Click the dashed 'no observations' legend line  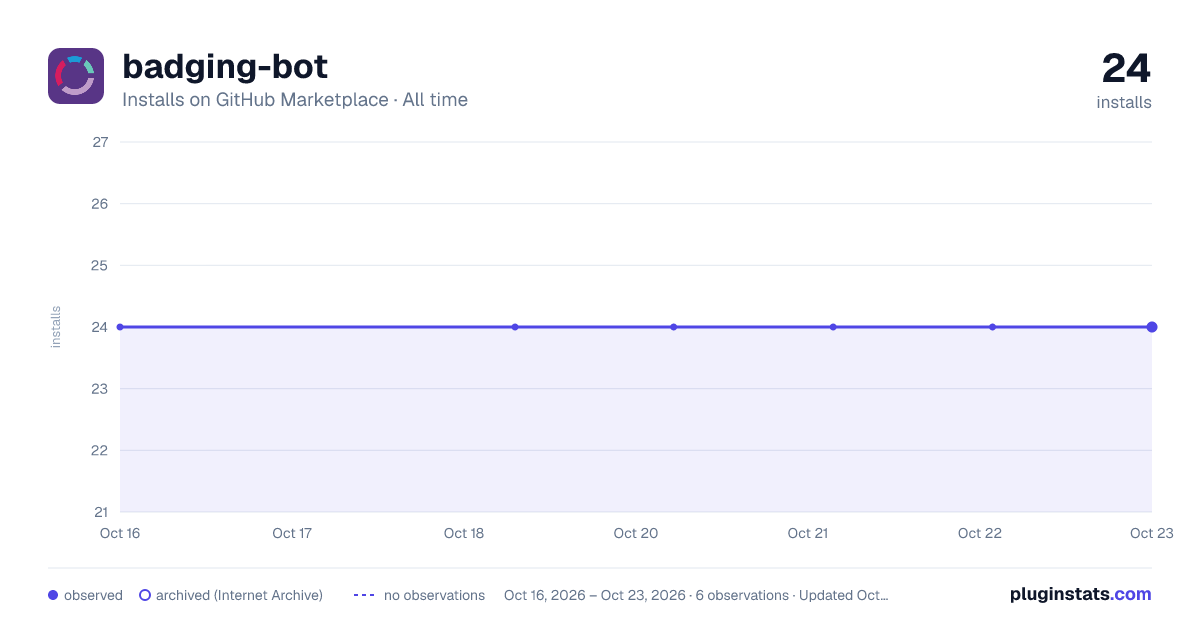click(364, 595)
